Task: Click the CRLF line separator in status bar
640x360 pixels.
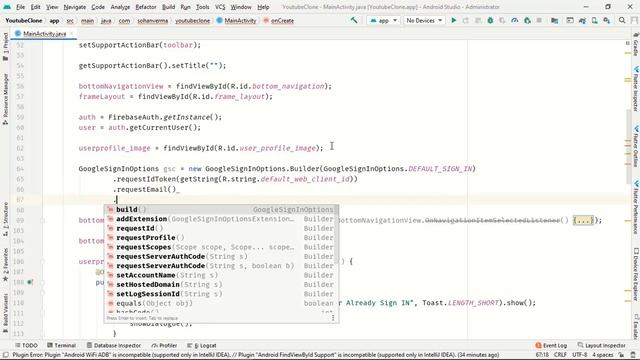Action: (x=560, y=355)
